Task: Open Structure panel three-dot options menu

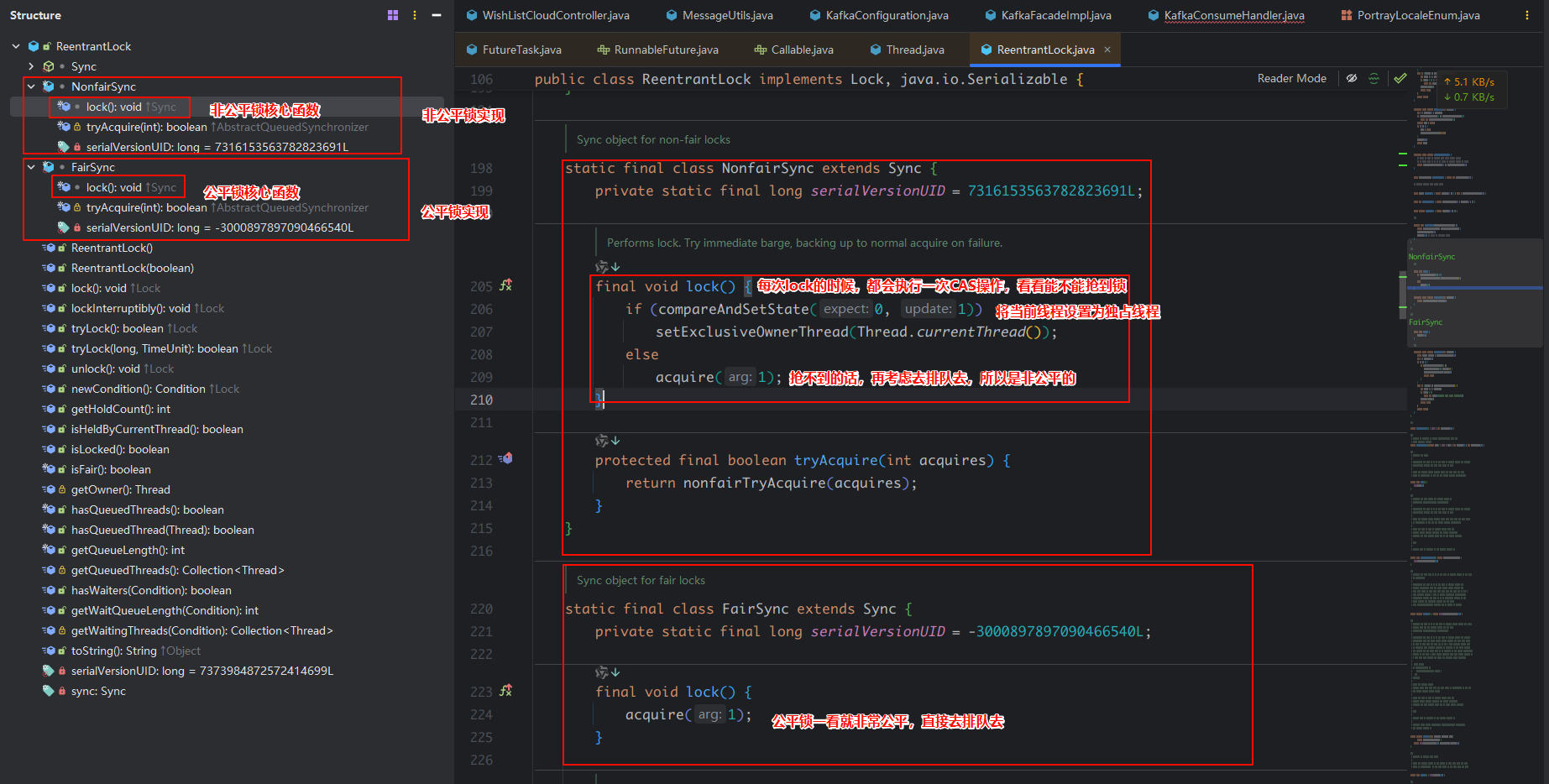Action: click(x=415, y=15)
